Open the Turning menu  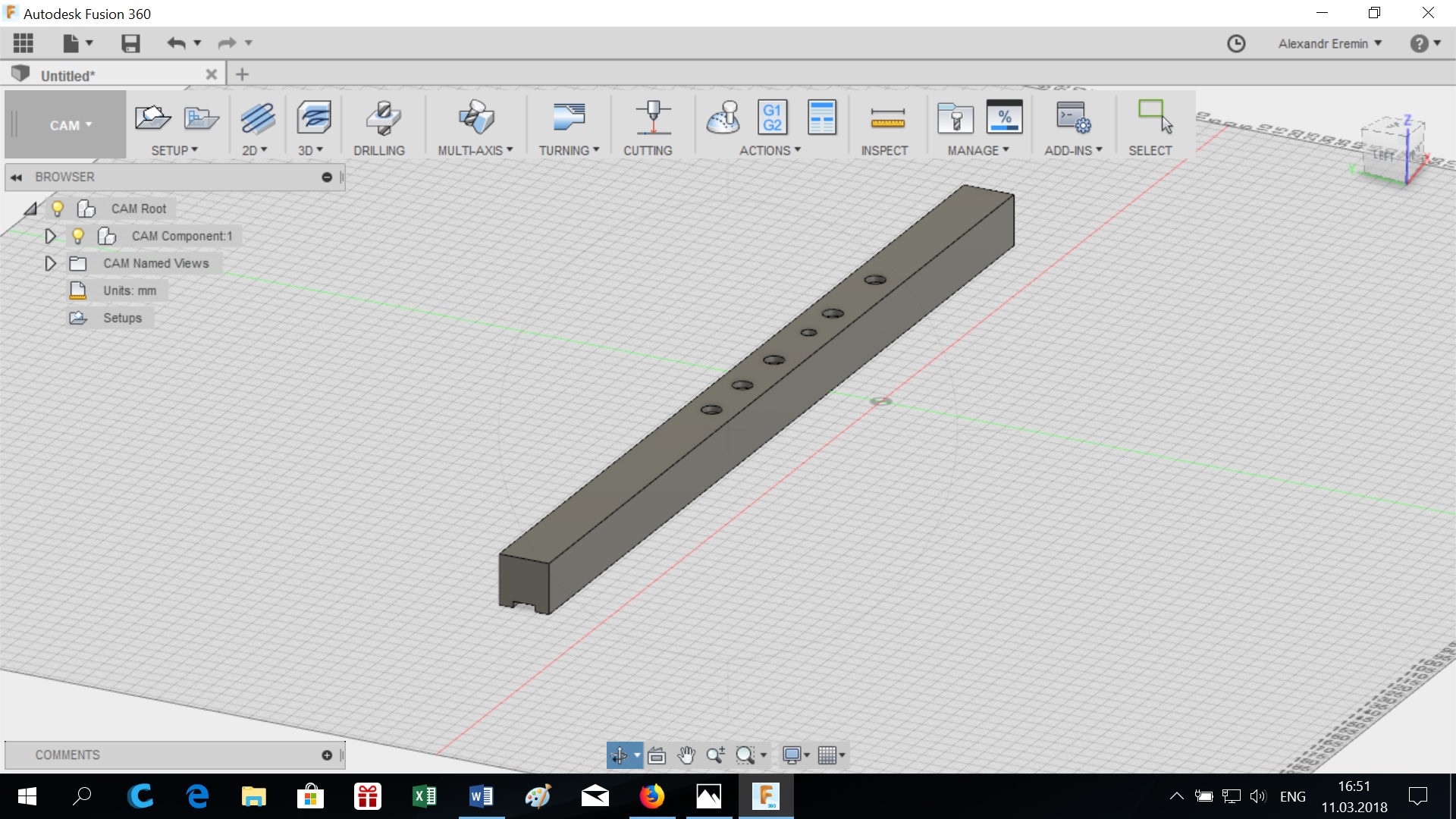[568, 150]
